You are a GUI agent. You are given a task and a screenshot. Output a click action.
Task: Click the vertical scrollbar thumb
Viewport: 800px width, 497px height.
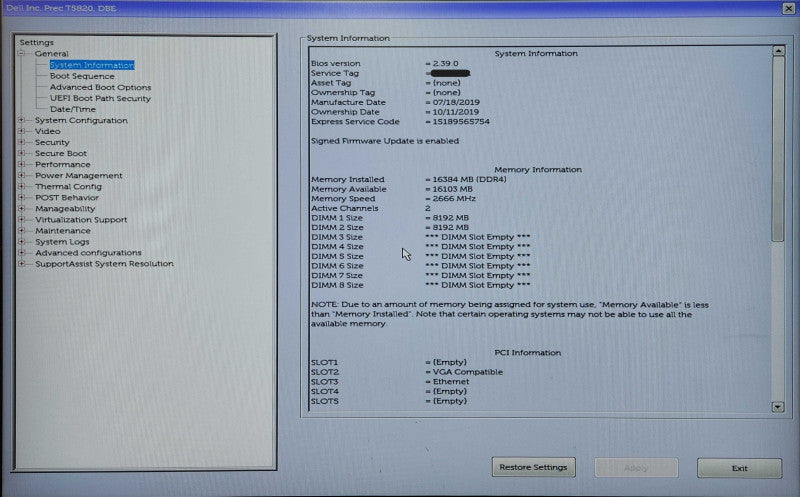778,148
